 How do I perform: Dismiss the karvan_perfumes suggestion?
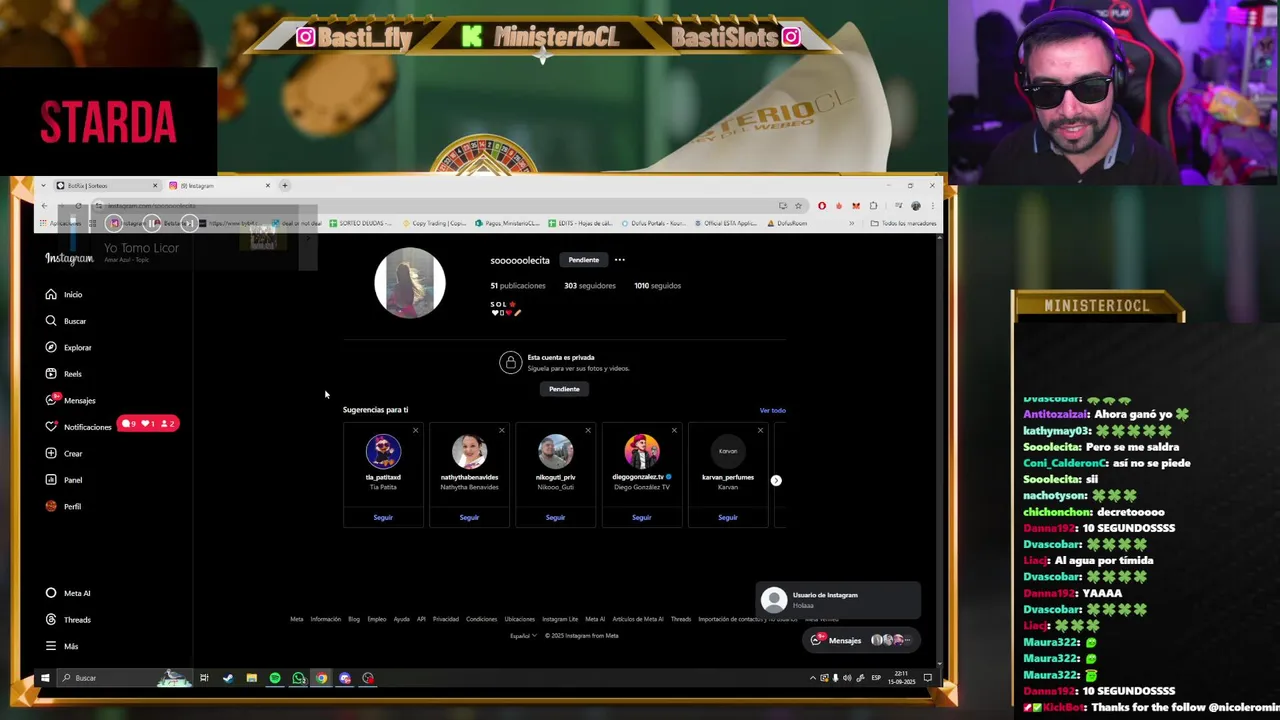pyautogui.click(x=760, y=431)
